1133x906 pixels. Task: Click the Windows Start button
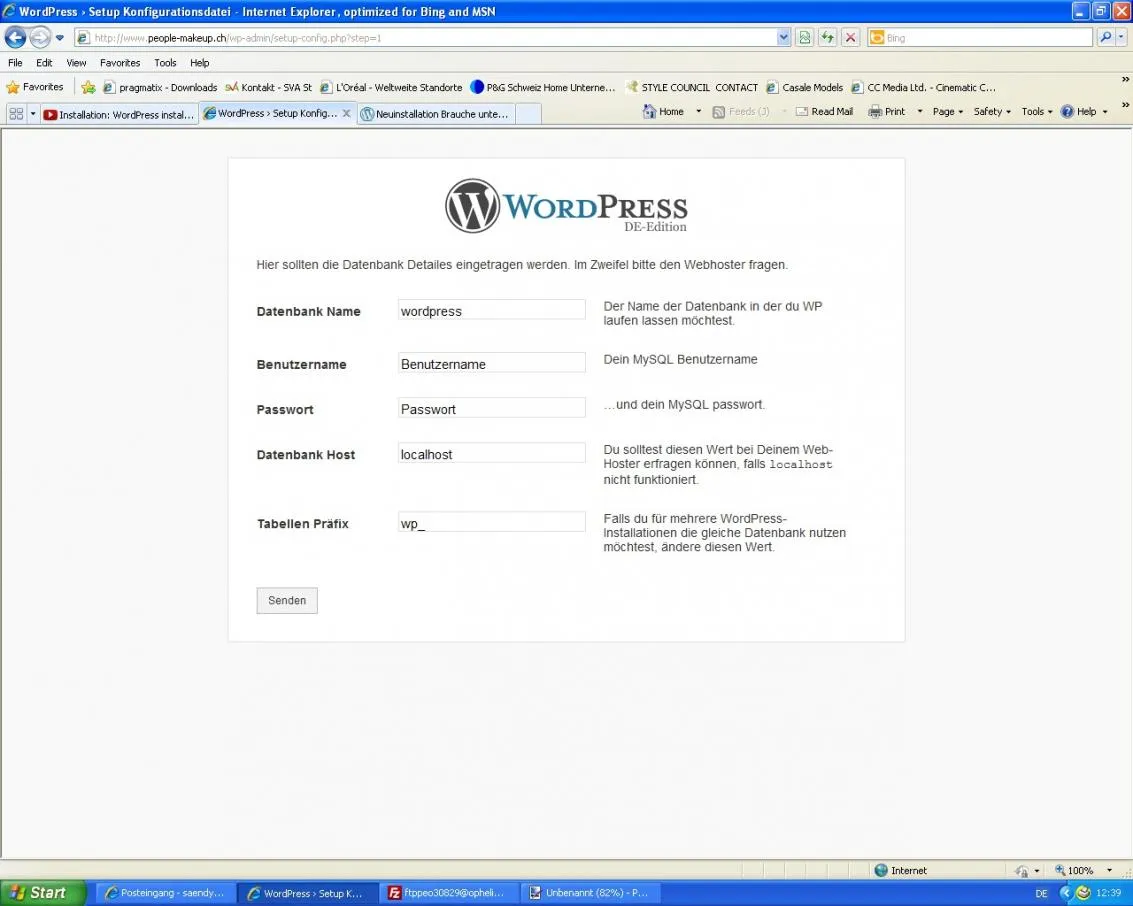click(x=42, y=893)
